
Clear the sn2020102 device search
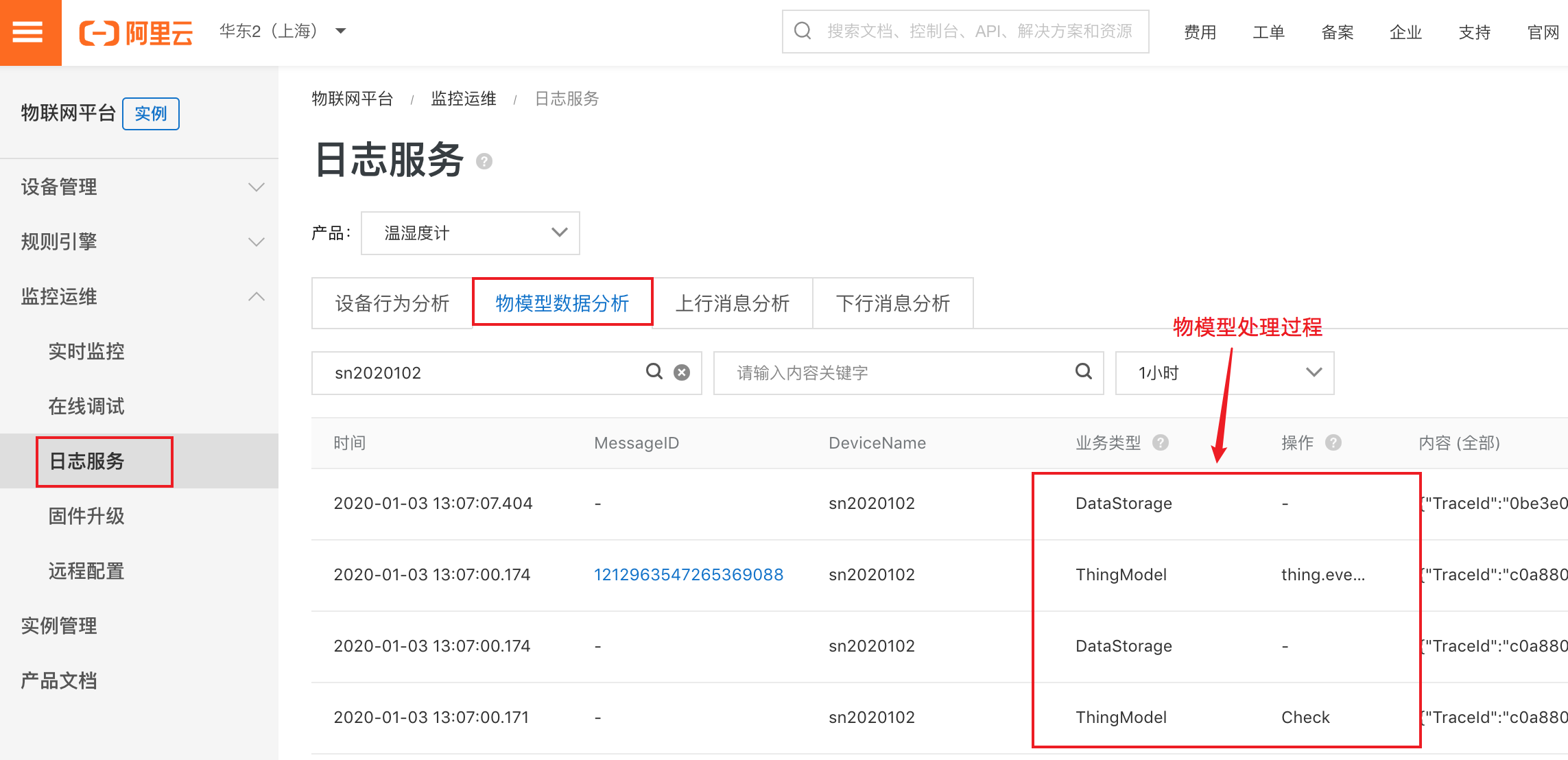click(x=682, y=372)
